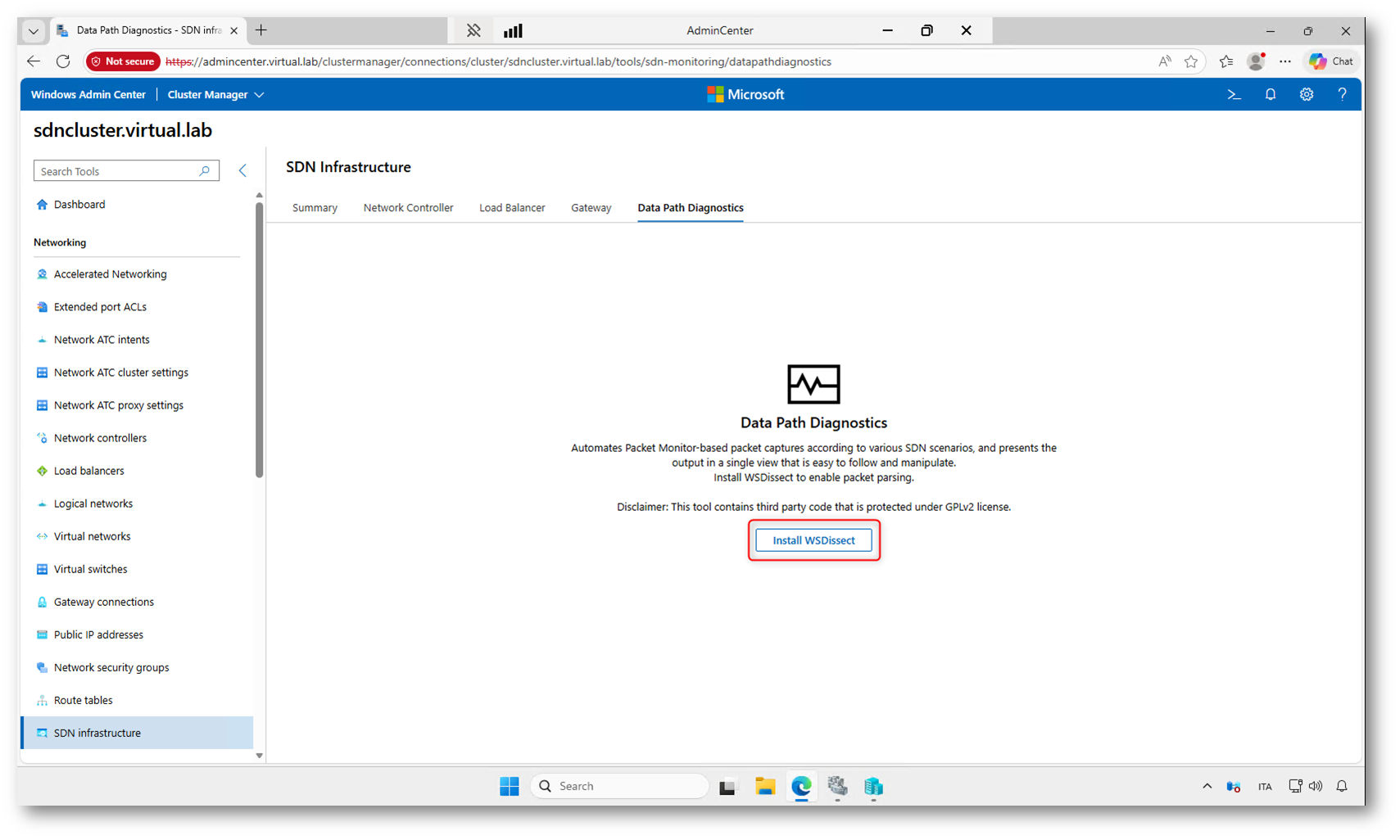This screenshot has height=840, width=1400.
Task: Show hidden system tray icons
Action: pos(1206,786)
